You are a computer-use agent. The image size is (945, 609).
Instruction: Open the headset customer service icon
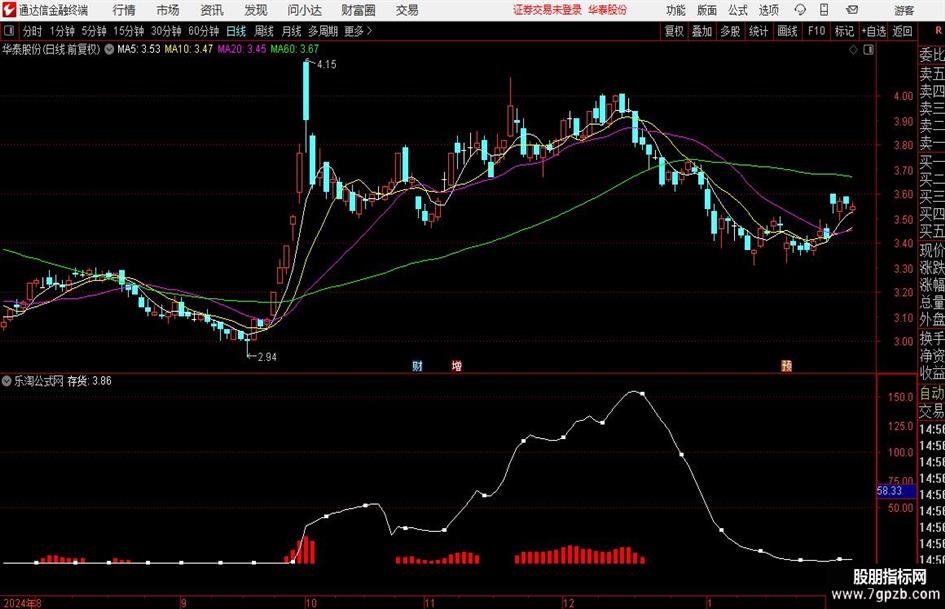tap(800, 10)
